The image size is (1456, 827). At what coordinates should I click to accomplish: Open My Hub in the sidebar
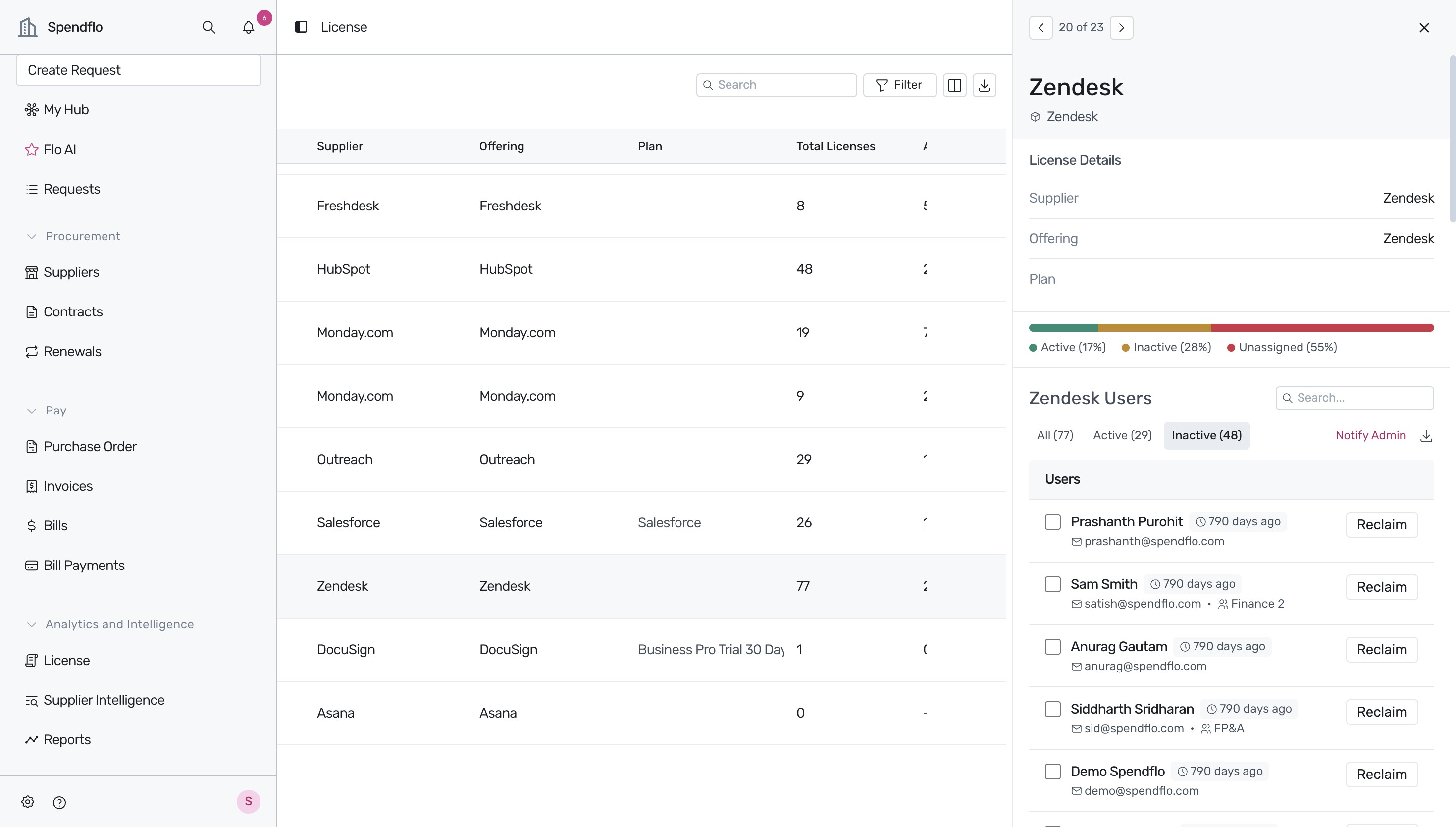57,109
